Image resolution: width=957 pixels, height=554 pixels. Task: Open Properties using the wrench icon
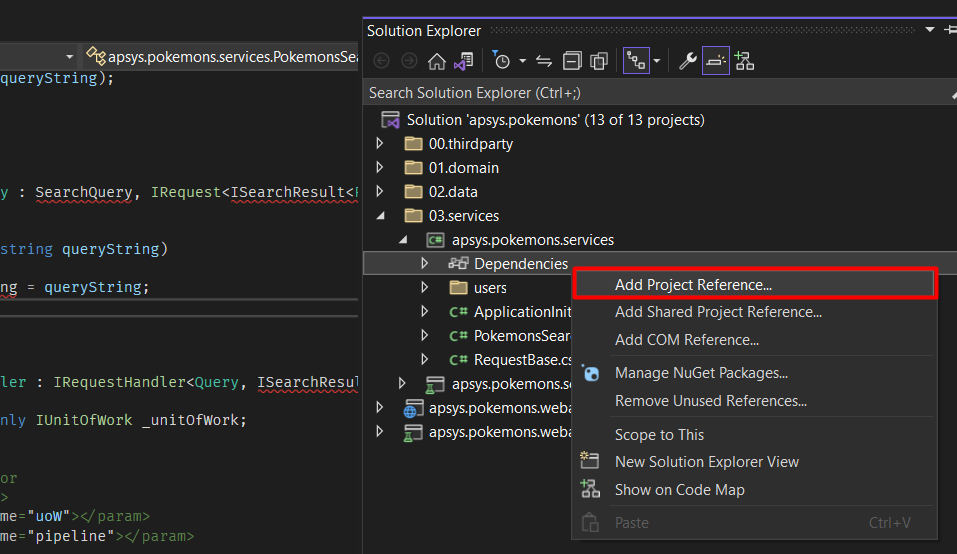click(x=687, y=61)
